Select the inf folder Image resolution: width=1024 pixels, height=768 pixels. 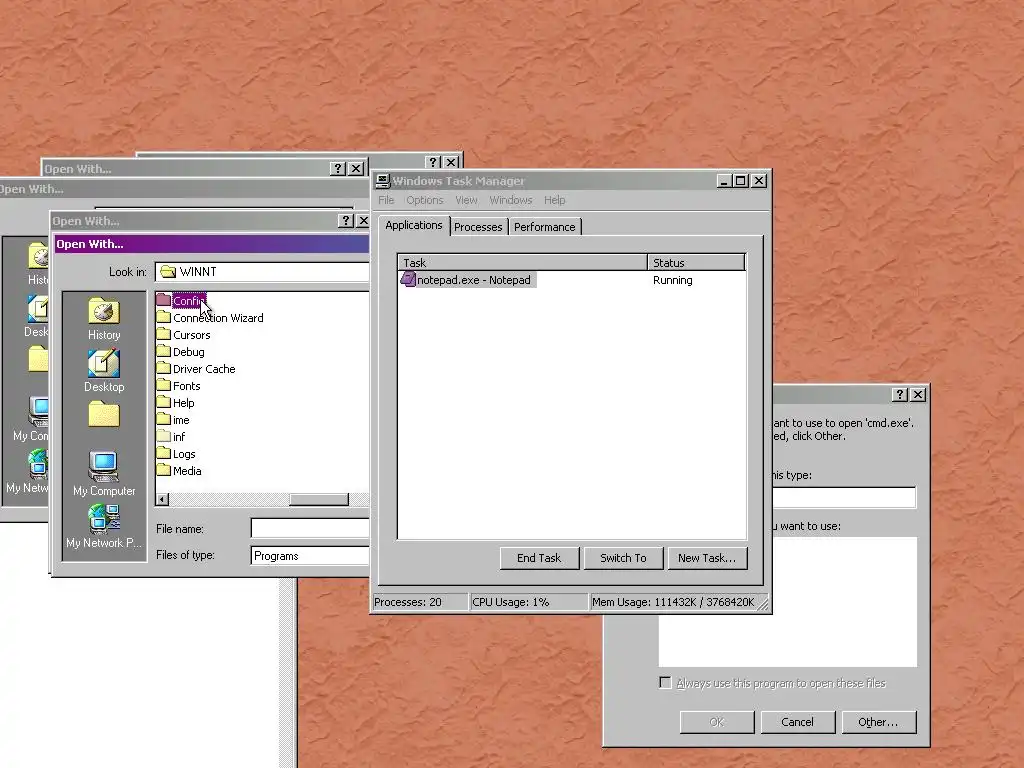[x=171, y=437]
